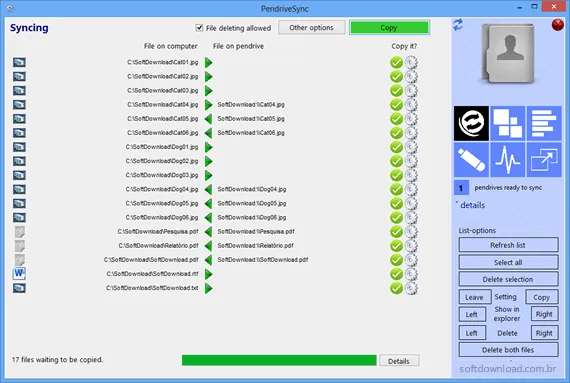Select SoftDownload:\SoftDownload.pdf pendrive entry
570x383 pixels.
point(263,260)
